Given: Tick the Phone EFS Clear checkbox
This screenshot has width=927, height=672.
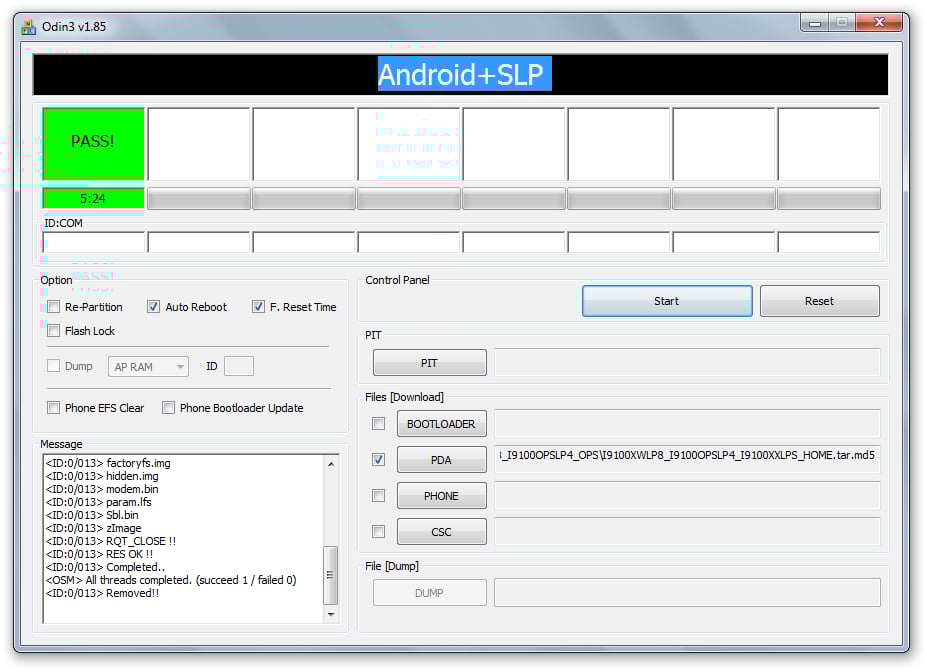Looking at the screenshot, I should coord(54,408).
